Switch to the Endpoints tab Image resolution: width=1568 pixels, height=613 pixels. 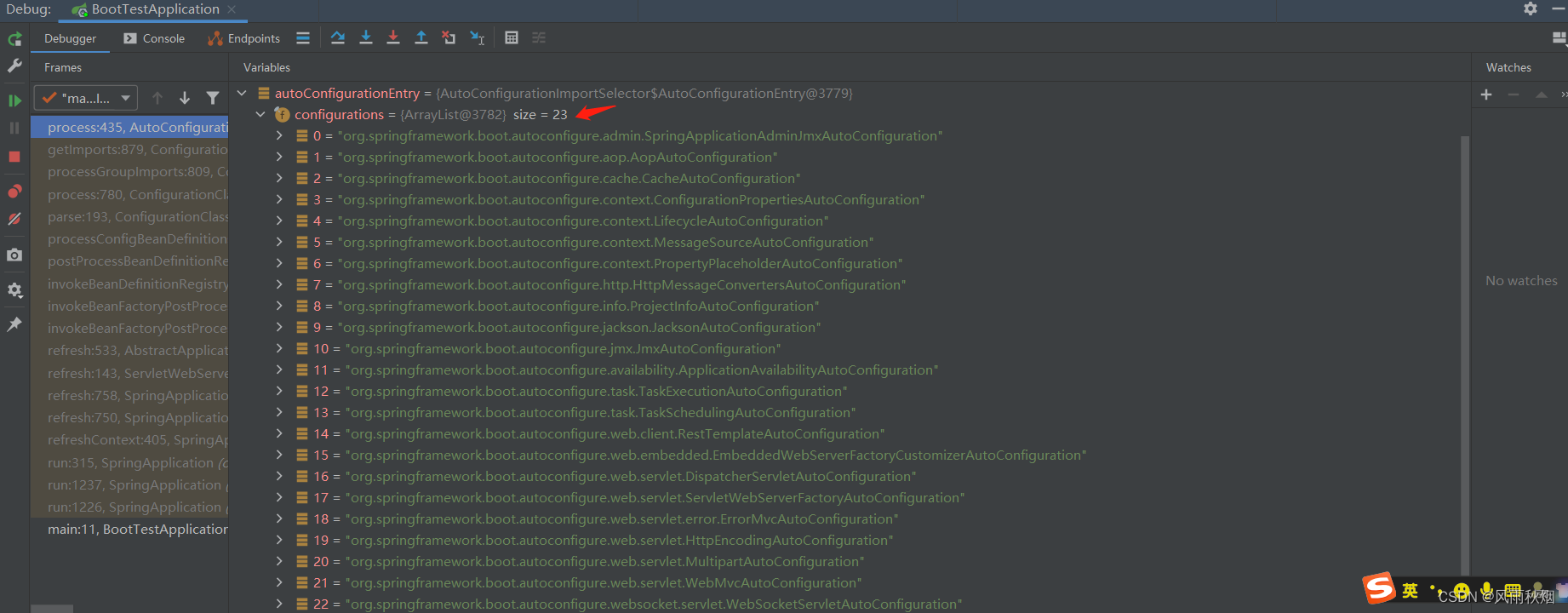click(x=244, y=38)
